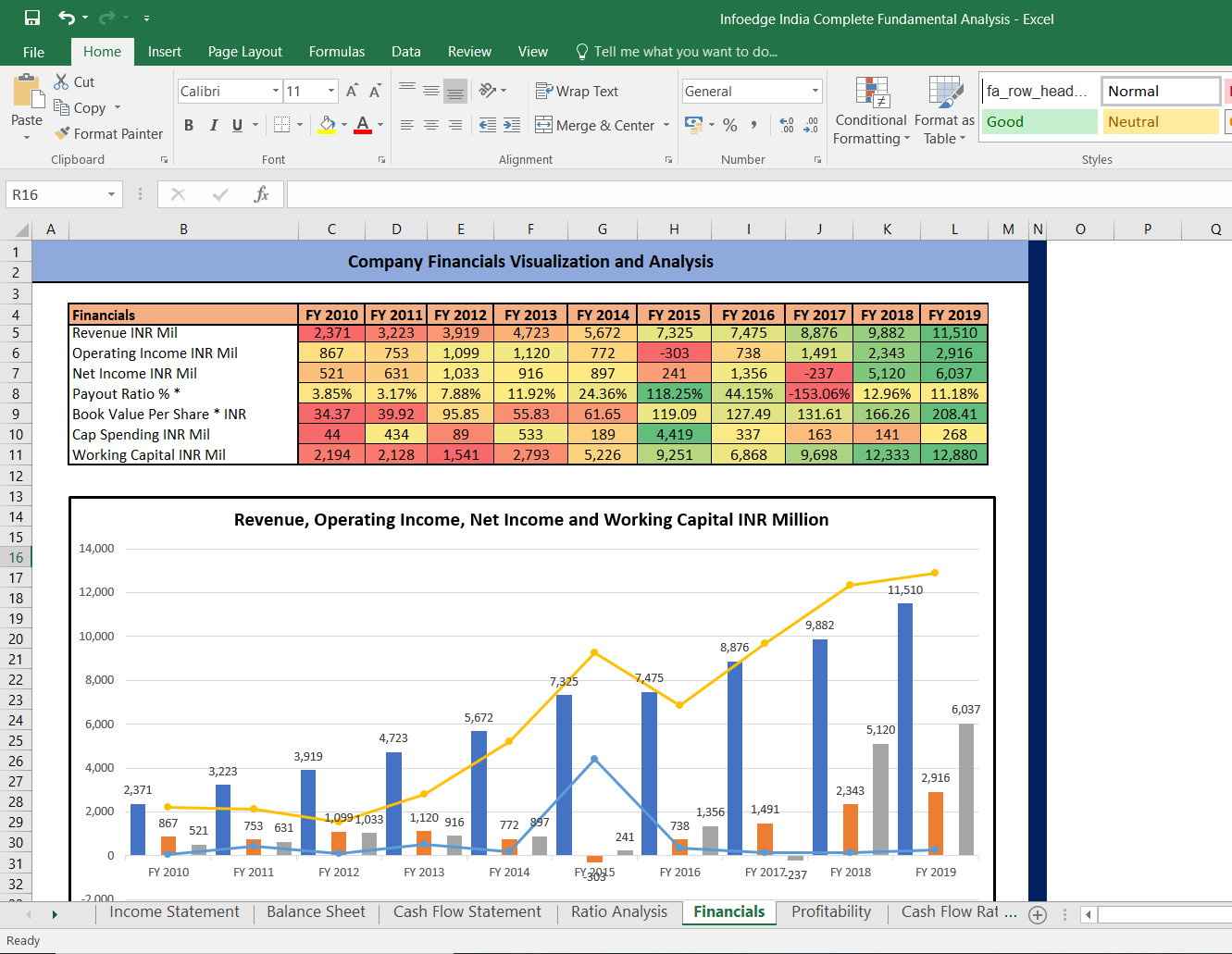This screenshot has height=954, width=1232.
Task: Expand the Merge & Center dropdown arrow
Action: 666,125
